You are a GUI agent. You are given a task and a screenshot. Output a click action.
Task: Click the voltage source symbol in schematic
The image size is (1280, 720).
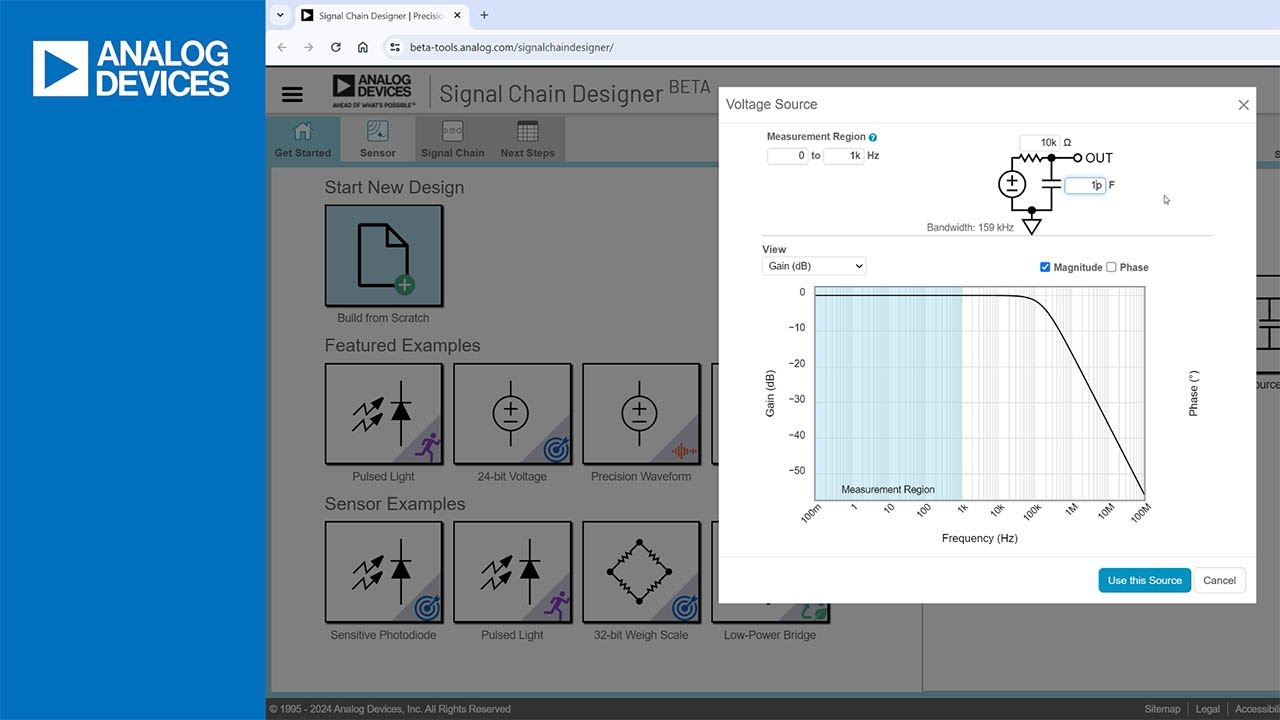tap(1012, 184)
